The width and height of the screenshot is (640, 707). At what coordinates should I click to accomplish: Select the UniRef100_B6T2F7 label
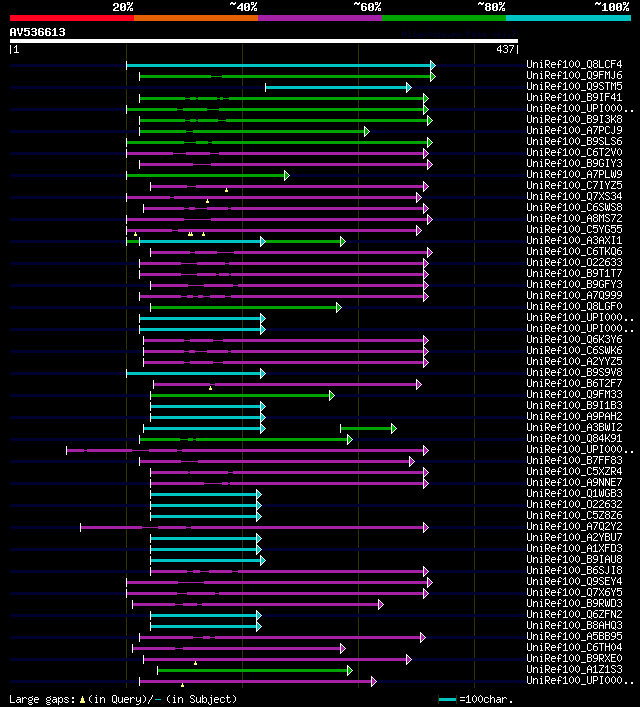click(x=574, y=383)
